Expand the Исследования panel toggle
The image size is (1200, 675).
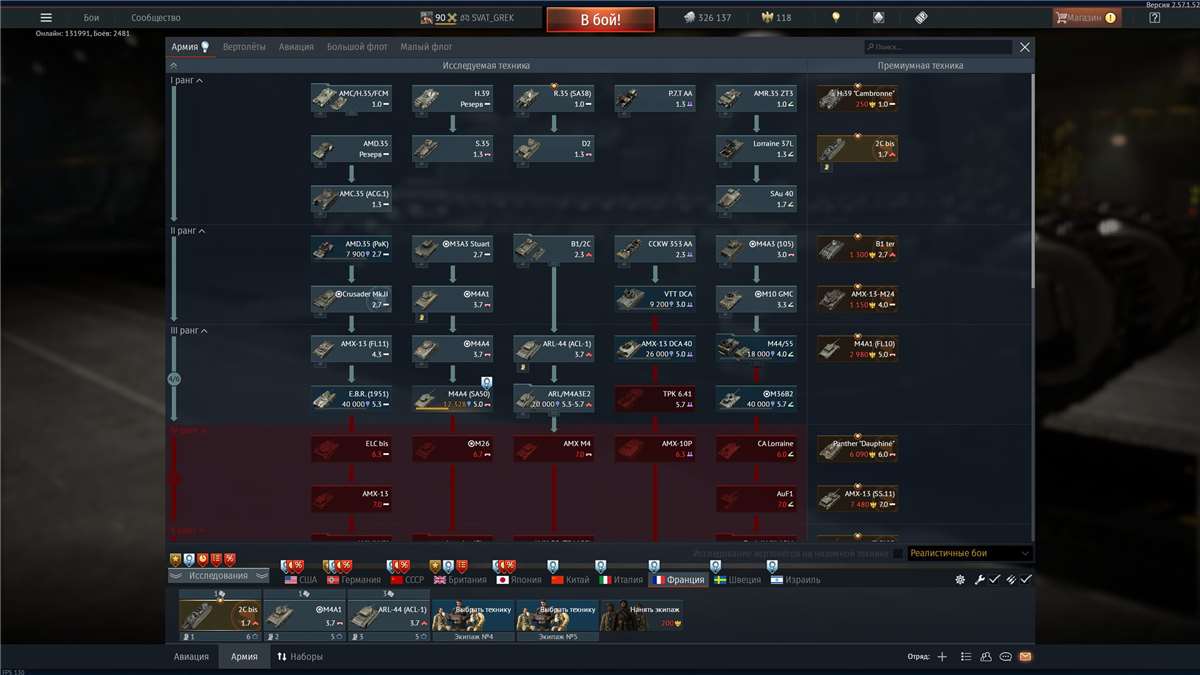218,576
